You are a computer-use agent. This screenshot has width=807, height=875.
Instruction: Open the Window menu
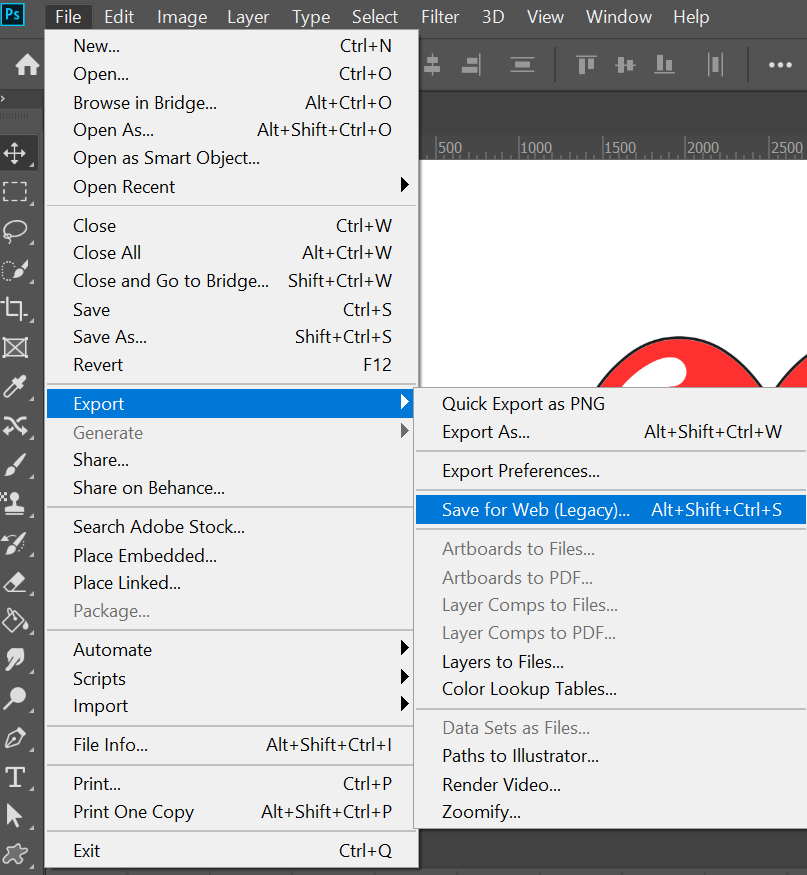(619, 17)
